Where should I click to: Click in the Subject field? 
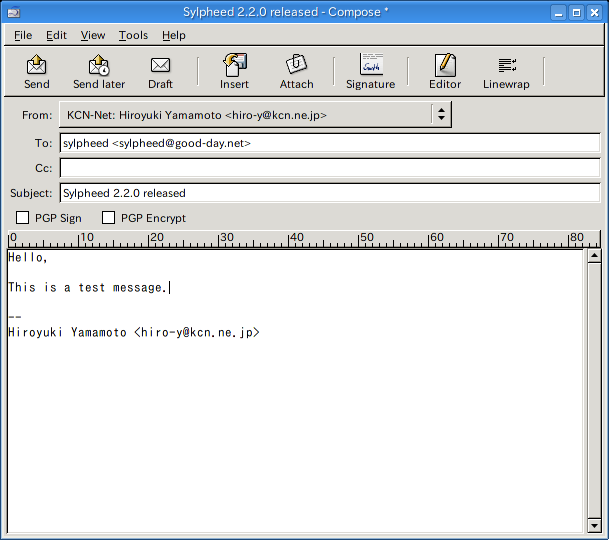[330, 193]
